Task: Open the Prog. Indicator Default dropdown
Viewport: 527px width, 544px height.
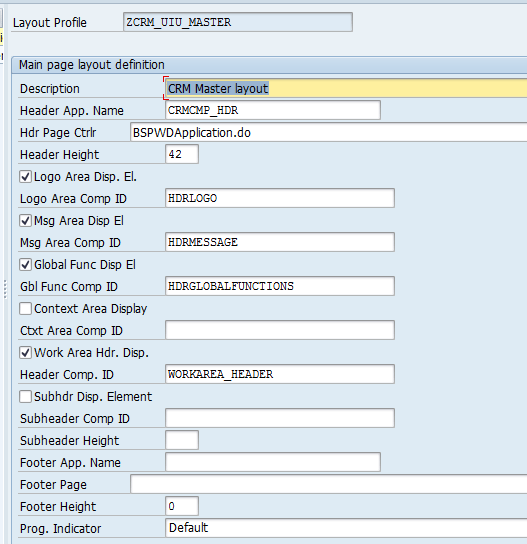Action: 346,528
